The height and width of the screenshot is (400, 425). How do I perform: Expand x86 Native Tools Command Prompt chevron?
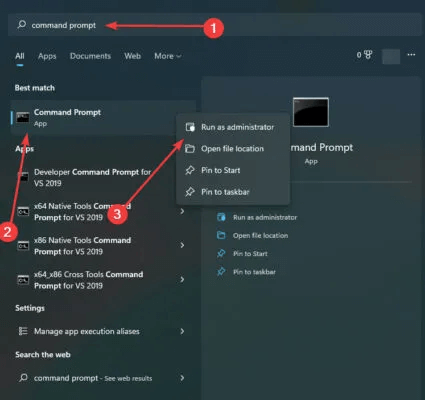(x=182, y=245)
